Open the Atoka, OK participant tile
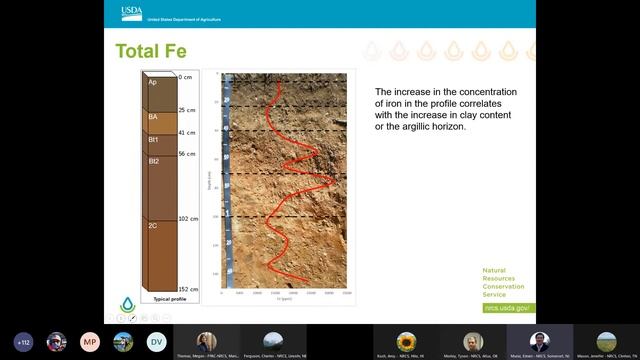Viewport: 640px width, 360px height. [473, 342]
